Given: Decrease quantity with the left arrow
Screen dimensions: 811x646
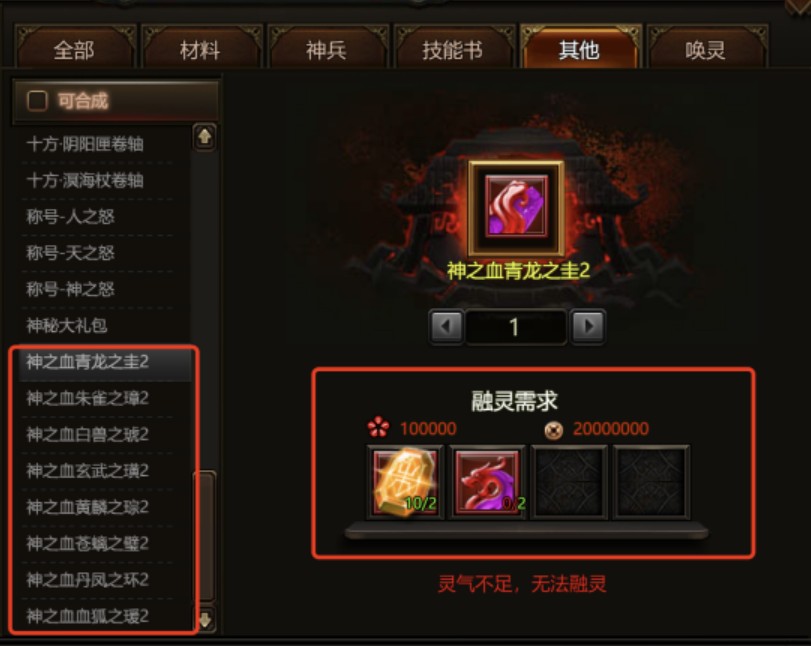Looking at the screenshot, I should pos(446,326).
